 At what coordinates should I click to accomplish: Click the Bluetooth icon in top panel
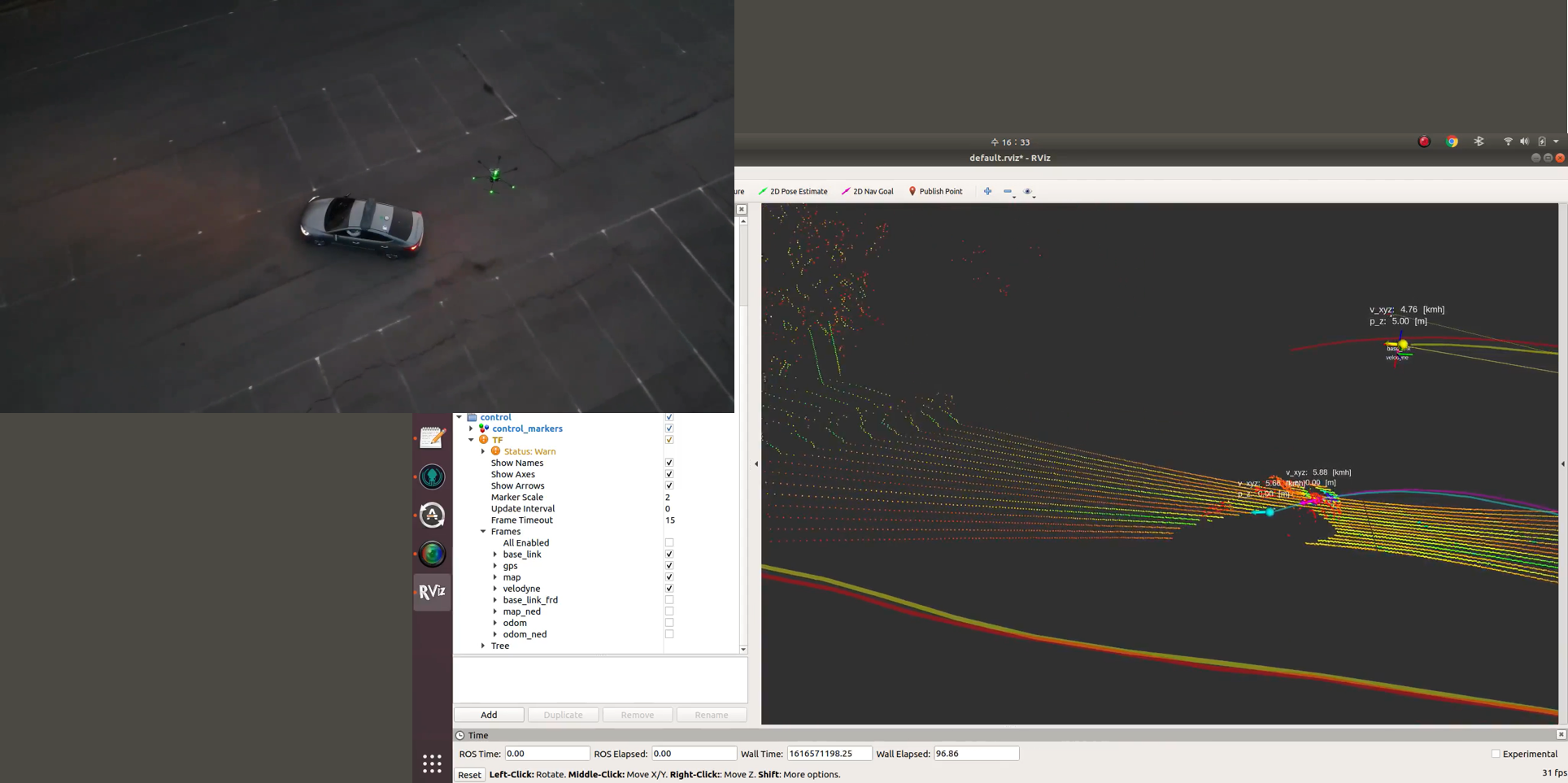pyautogui.click(x=1479, y=141)
